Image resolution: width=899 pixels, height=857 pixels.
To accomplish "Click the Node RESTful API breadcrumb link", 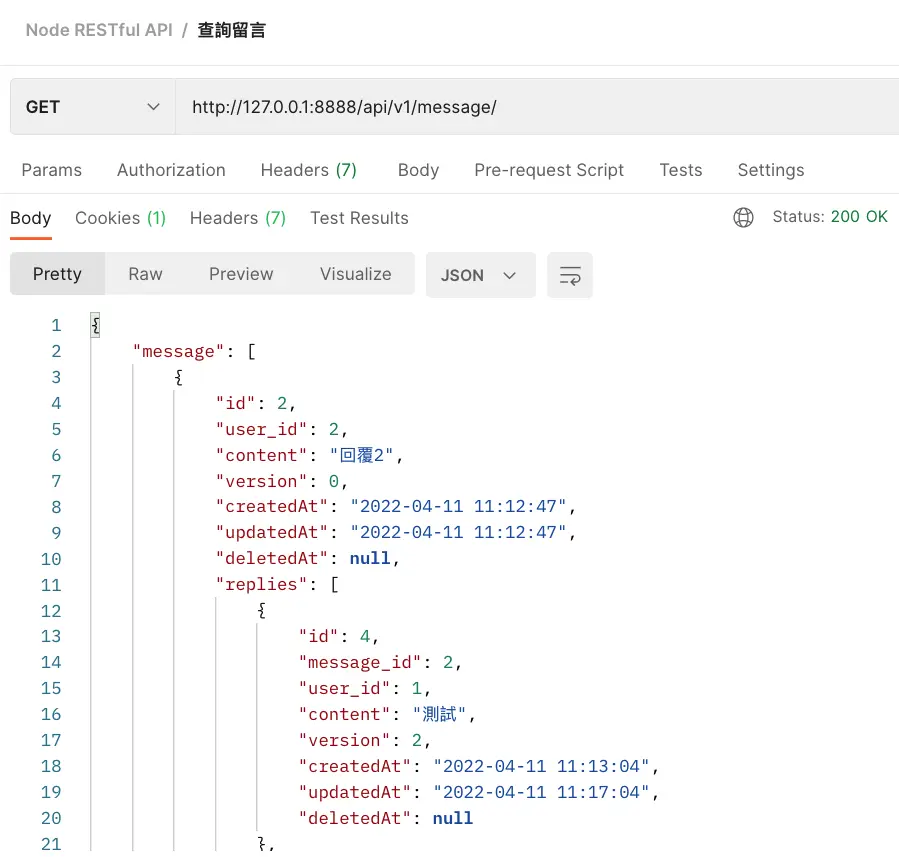I will click(x=99, y=30).
